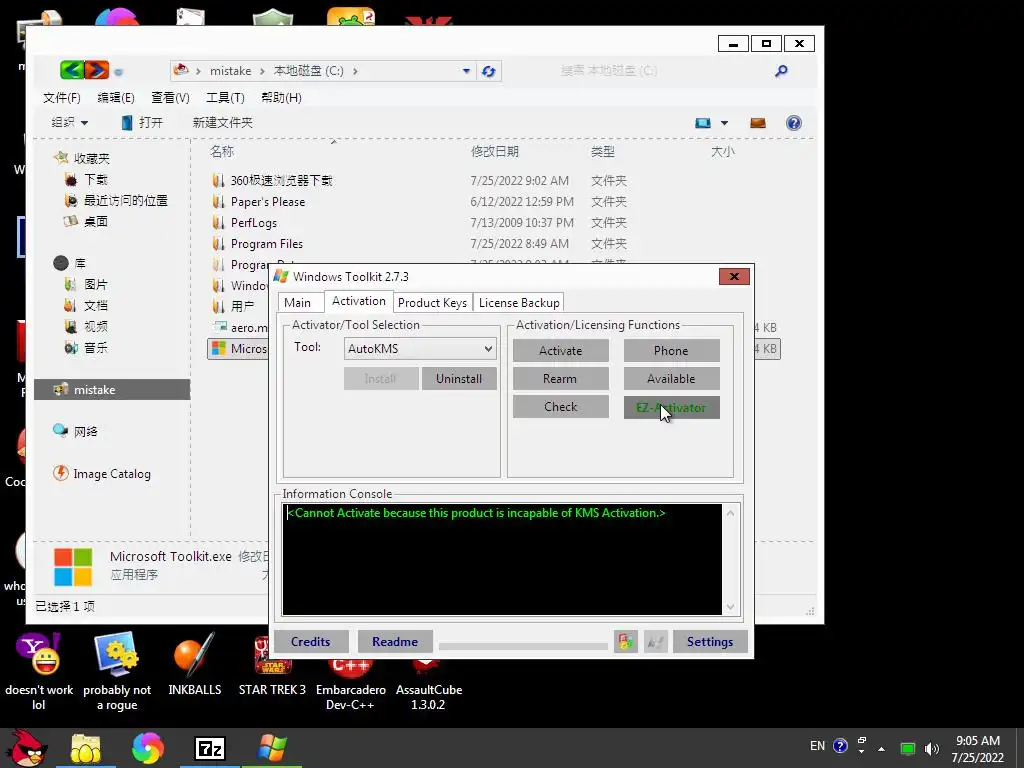Viewport: 1024px width, 768px height.
Task: Click the Phone button
Action: [671, 351]
